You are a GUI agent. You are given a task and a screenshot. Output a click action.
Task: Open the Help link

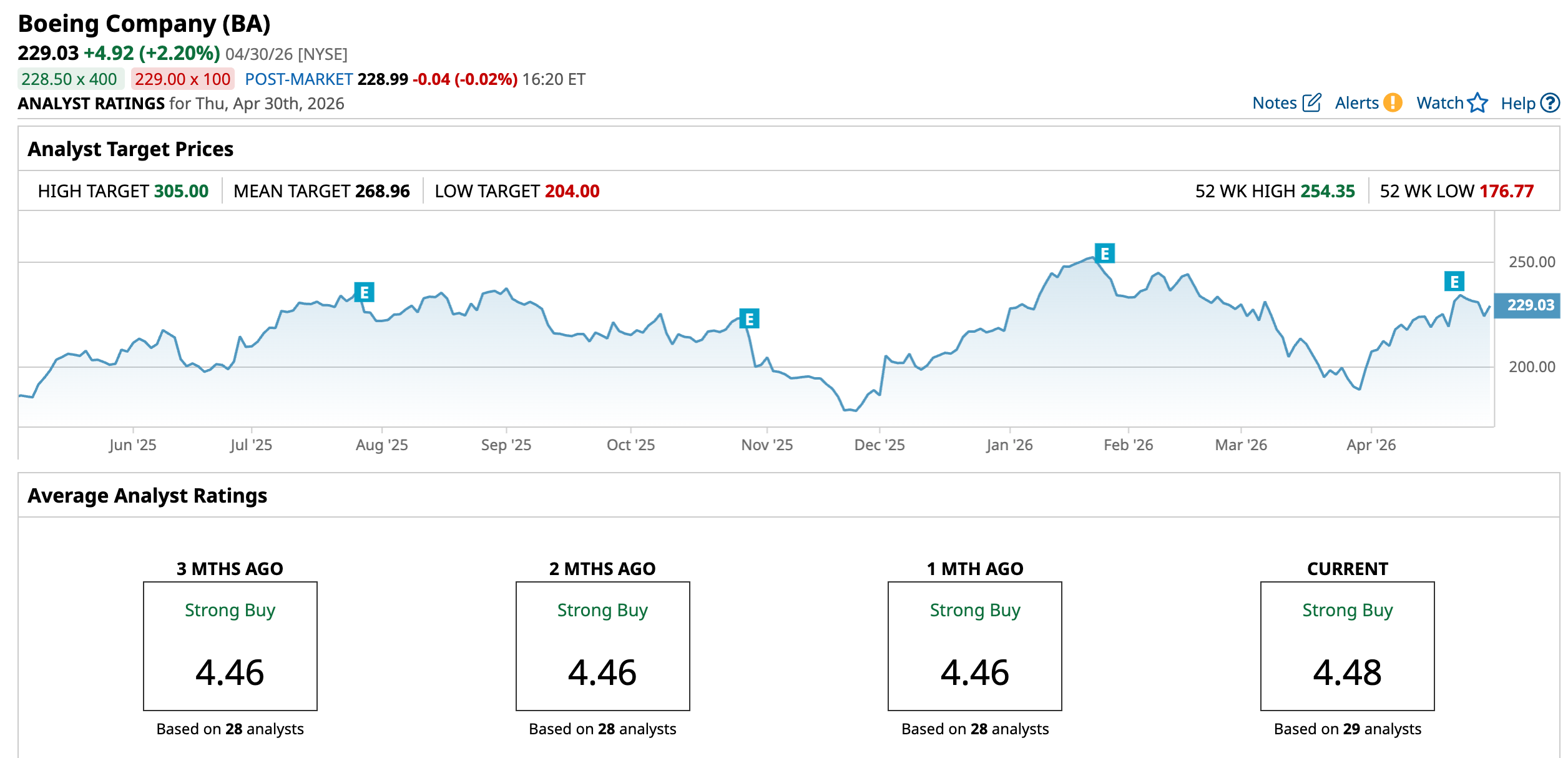[1517, 104]
